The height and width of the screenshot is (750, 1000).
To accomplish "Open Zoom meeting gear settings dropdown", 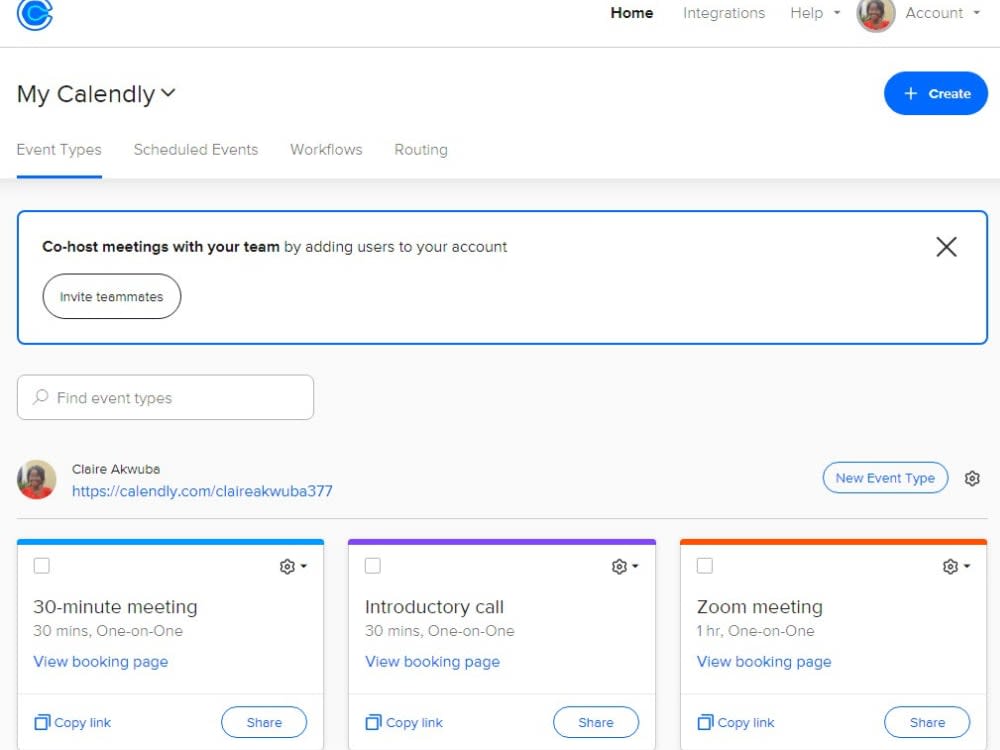I will coord(957,566).
